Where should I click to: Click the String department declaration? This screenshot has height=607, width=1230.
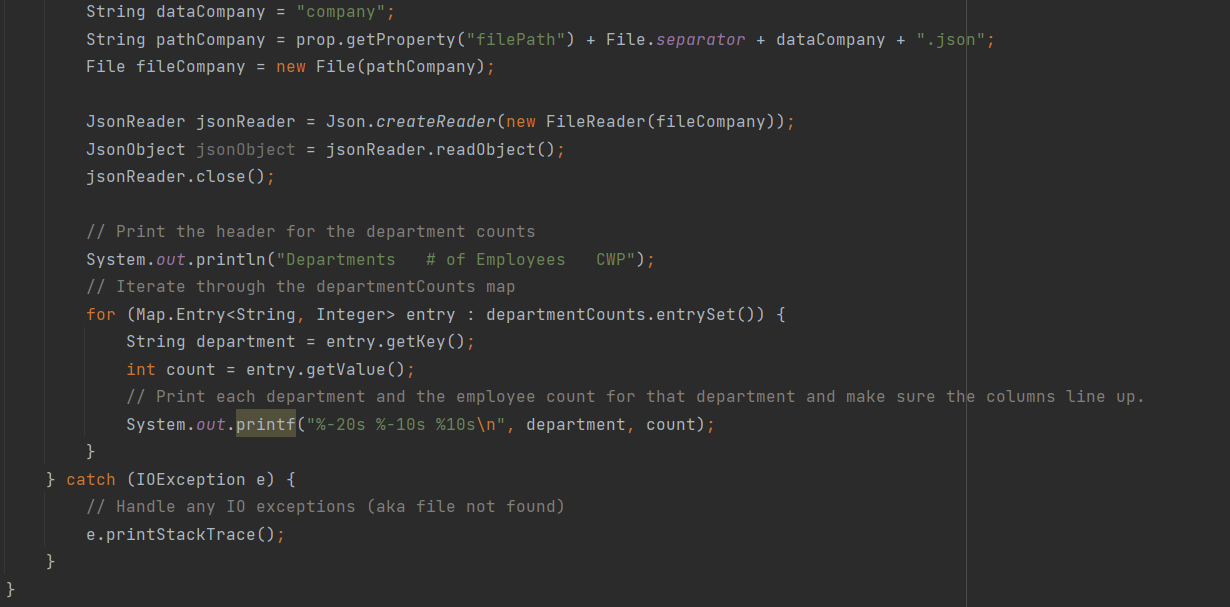point(211,342)
